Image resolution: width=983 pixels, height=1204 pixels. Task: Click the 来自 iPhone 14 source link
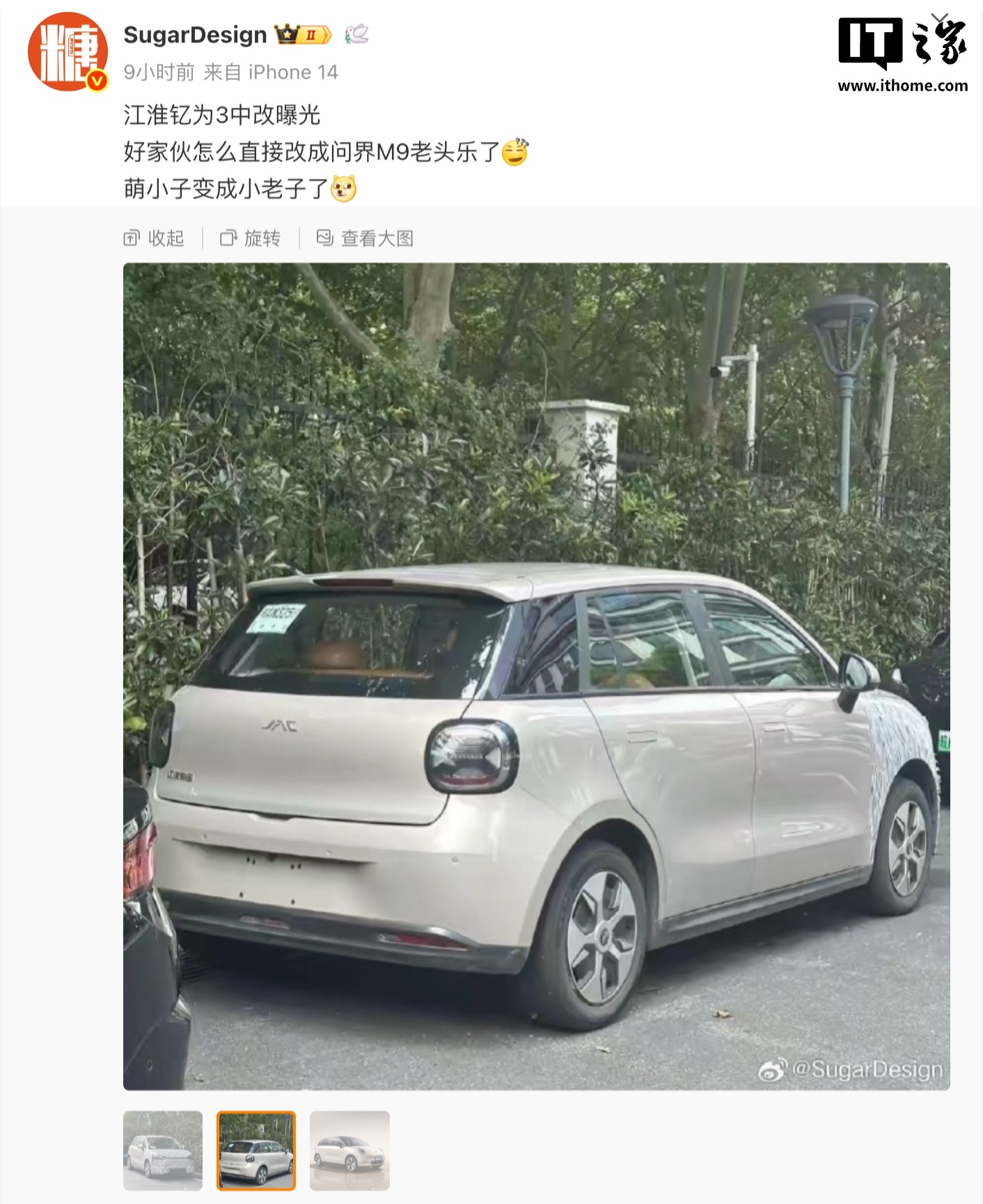tap(271, 72)
